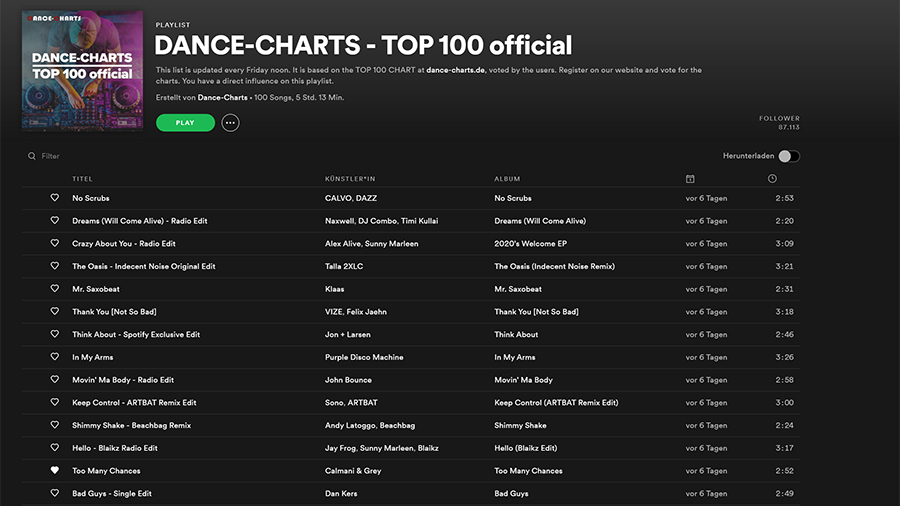
Task: Open album Think About
Action: coord(516,334)
